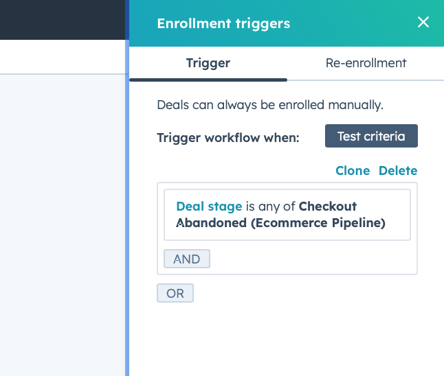Click the Enrollment triggers panel title
This screenshot has width=444, height=376.
pyautogui.click(x=223, y=24)
